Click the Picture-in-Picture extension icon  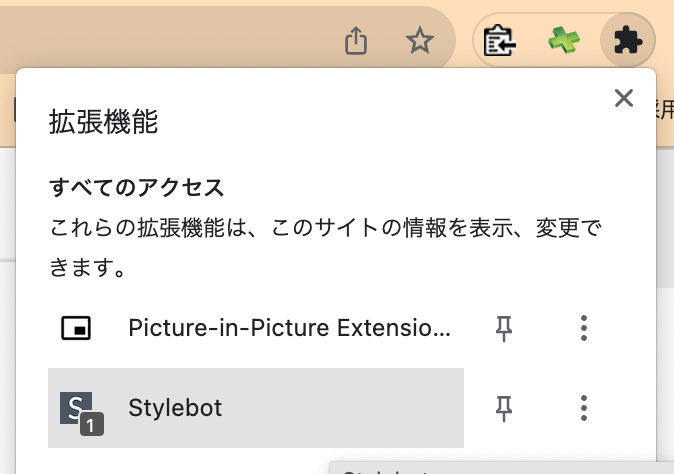coord(76,328)
